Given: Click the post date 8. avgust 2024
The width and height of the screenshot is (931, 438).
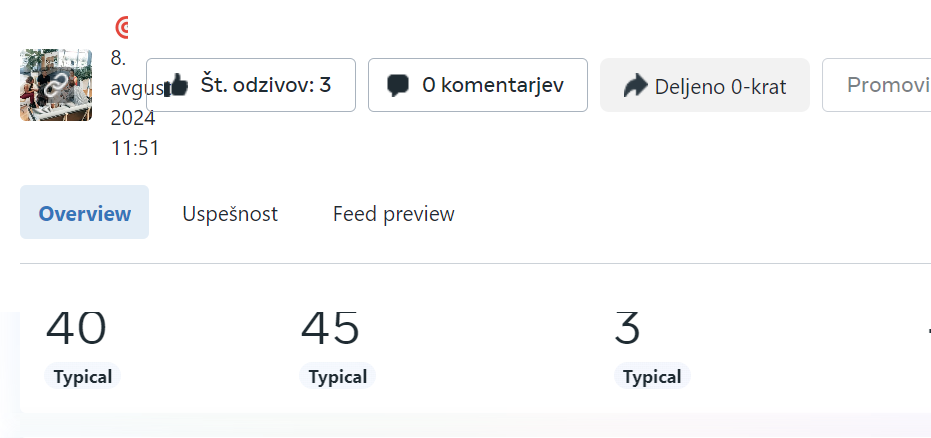Looking at the screenshot, I should [133, 88].
